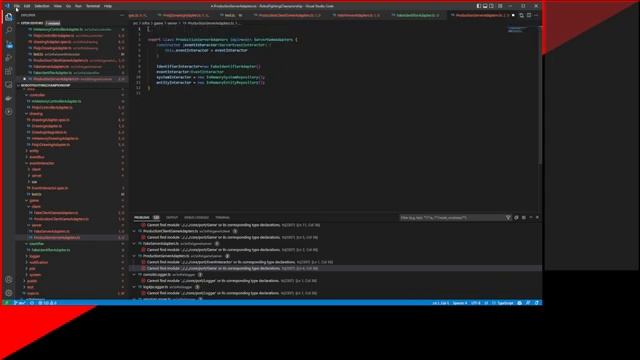Open the Selection menu

pos(42,6)
